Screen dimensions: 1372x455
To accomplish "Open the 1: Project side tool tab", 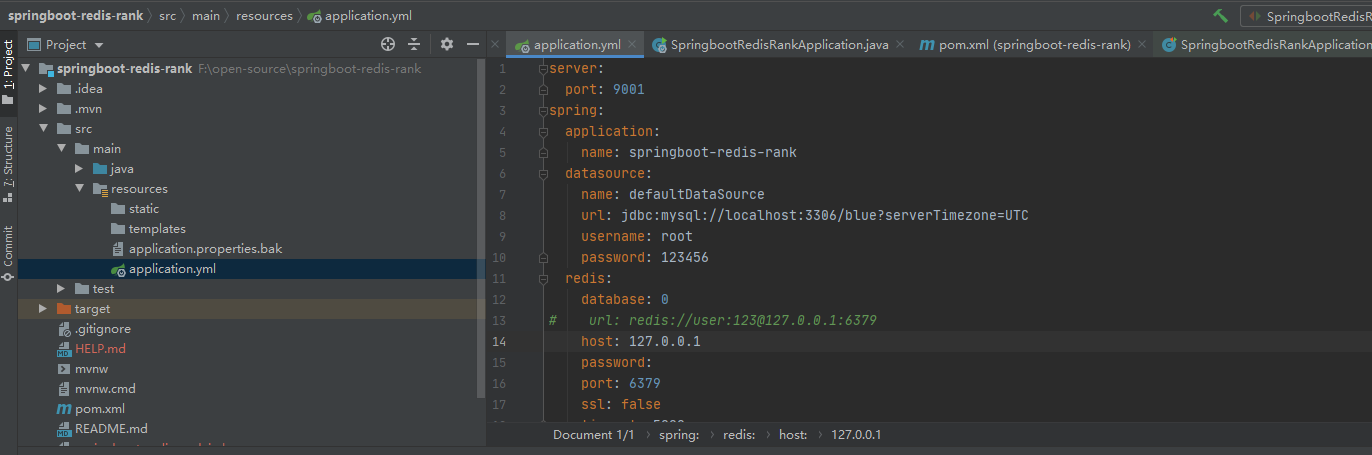I will (8, 72).
